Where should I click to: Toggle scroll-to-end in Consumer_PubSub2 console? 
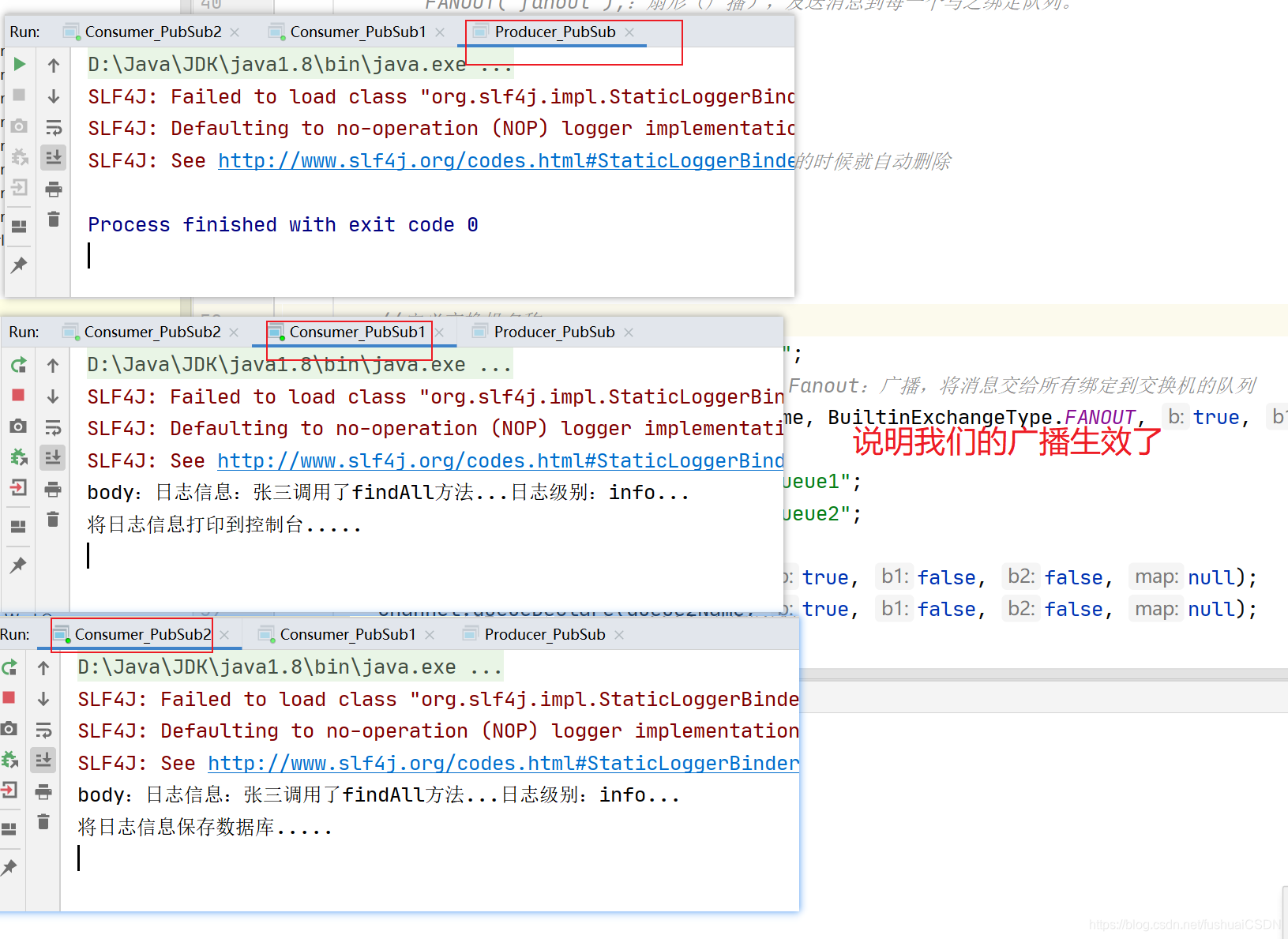click(x=43, y=760)
